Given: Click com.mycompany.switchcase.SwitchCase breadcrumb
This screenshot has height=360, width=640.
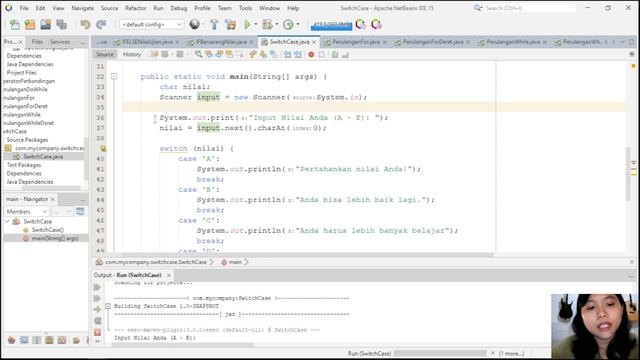Looking at the screenshot, I should point(156,262).
